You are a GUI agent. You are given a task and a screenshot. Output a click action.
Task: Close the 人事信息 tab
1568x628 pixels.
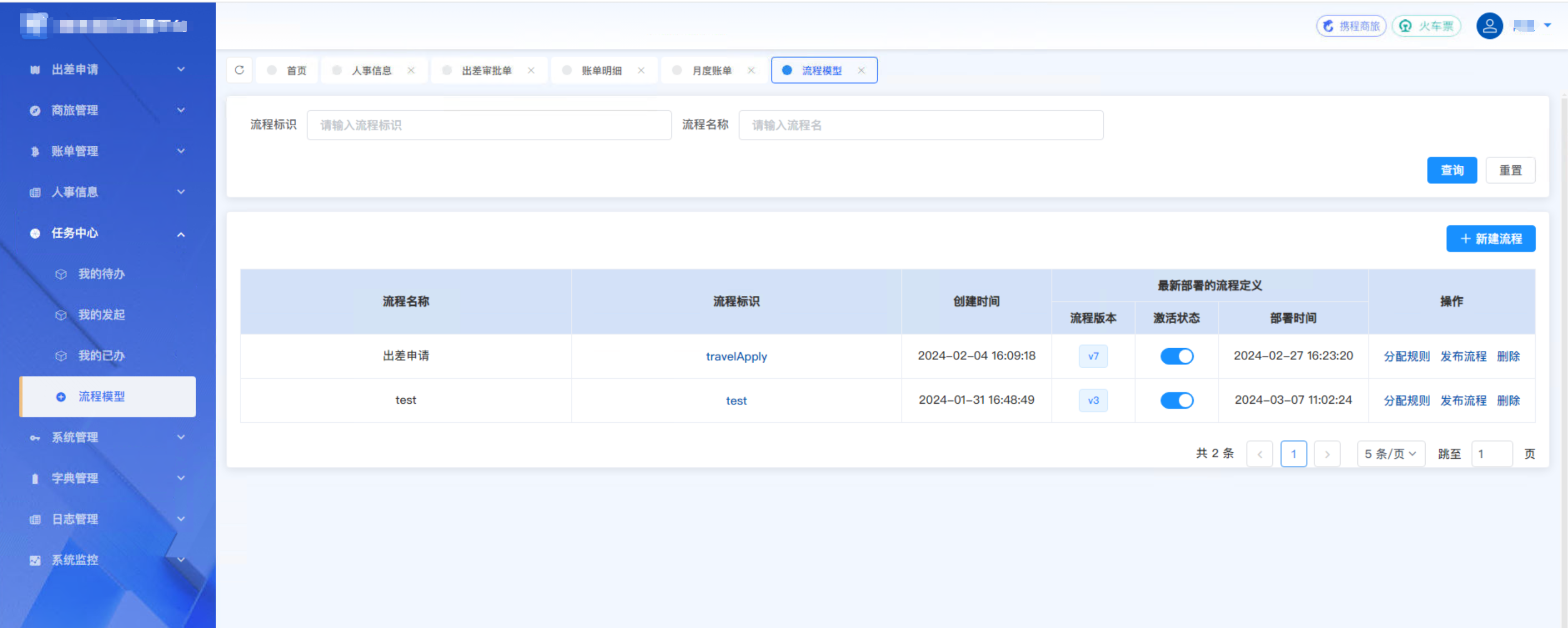tap(411, 70)
